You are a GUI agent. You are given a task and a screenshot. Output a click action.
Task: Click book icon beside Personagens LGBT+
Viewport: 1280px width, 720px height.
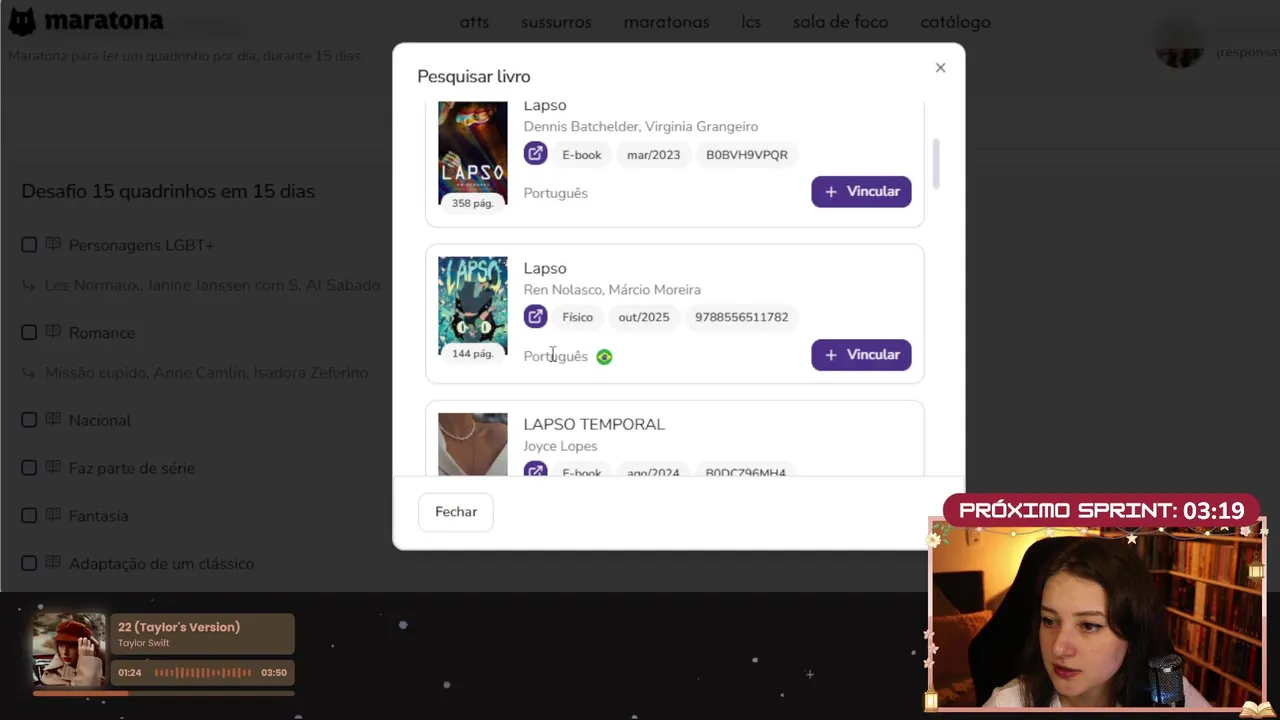pyautogui.click(x=53, y=245)
